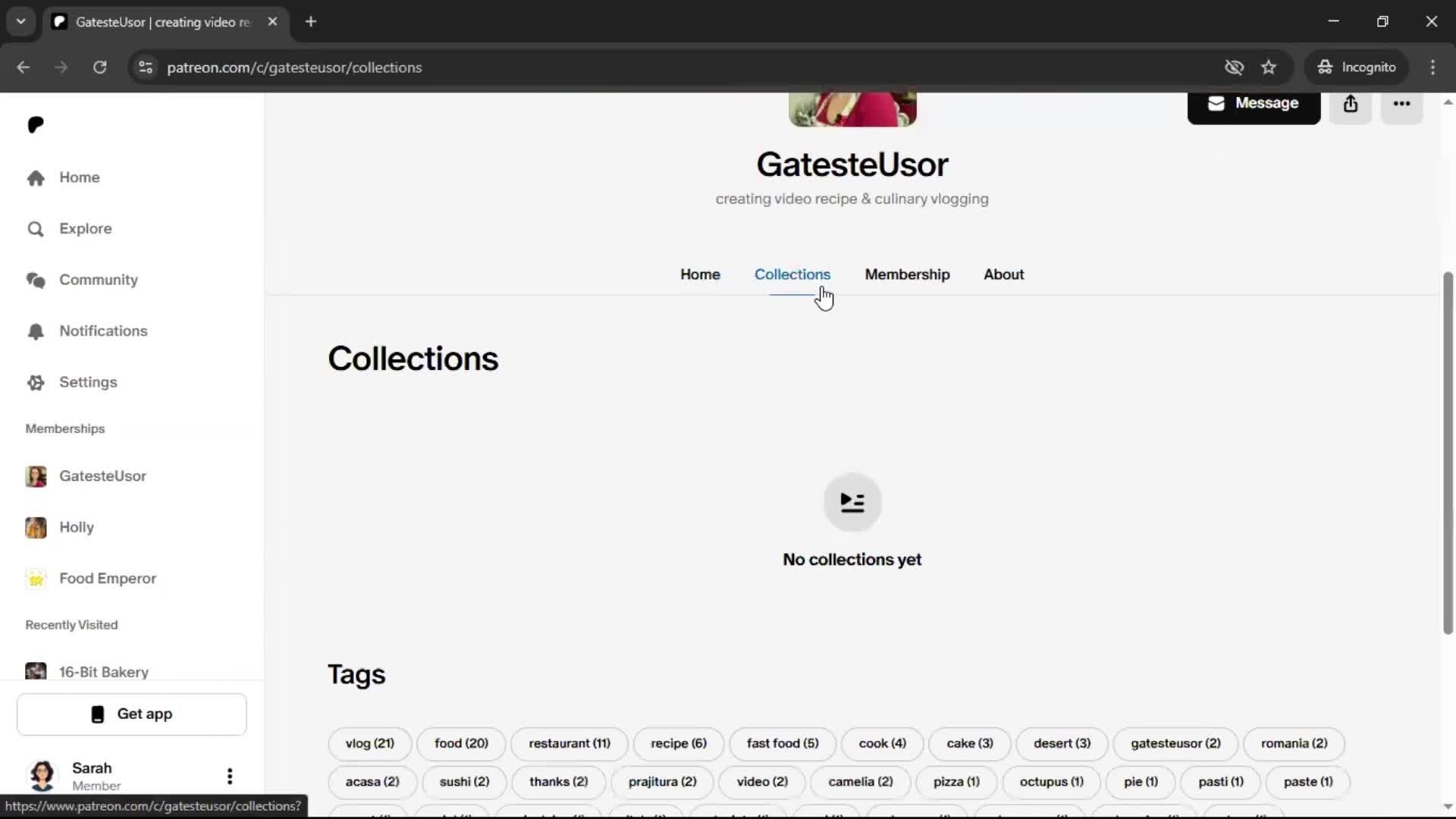Viewport: 1456px width, 819px height.
Task: Select the Collections tab
Action: [792, 275]
